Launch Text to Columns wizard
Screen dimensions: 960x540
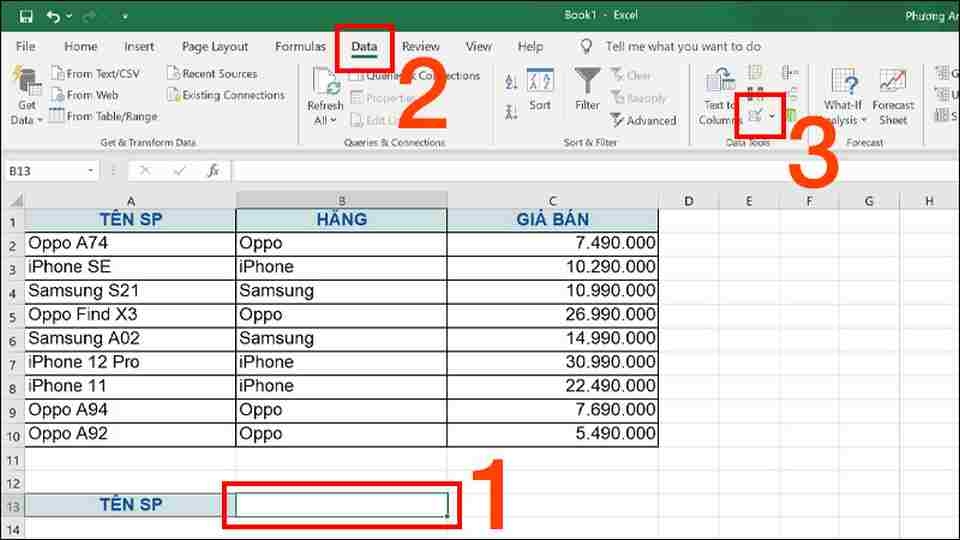[719, 97]
